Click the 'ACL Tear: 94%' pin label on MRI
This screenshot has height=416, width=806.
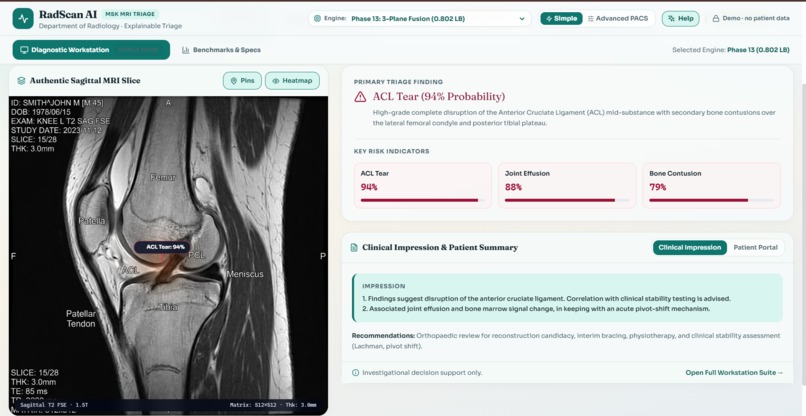pos(162,247)
